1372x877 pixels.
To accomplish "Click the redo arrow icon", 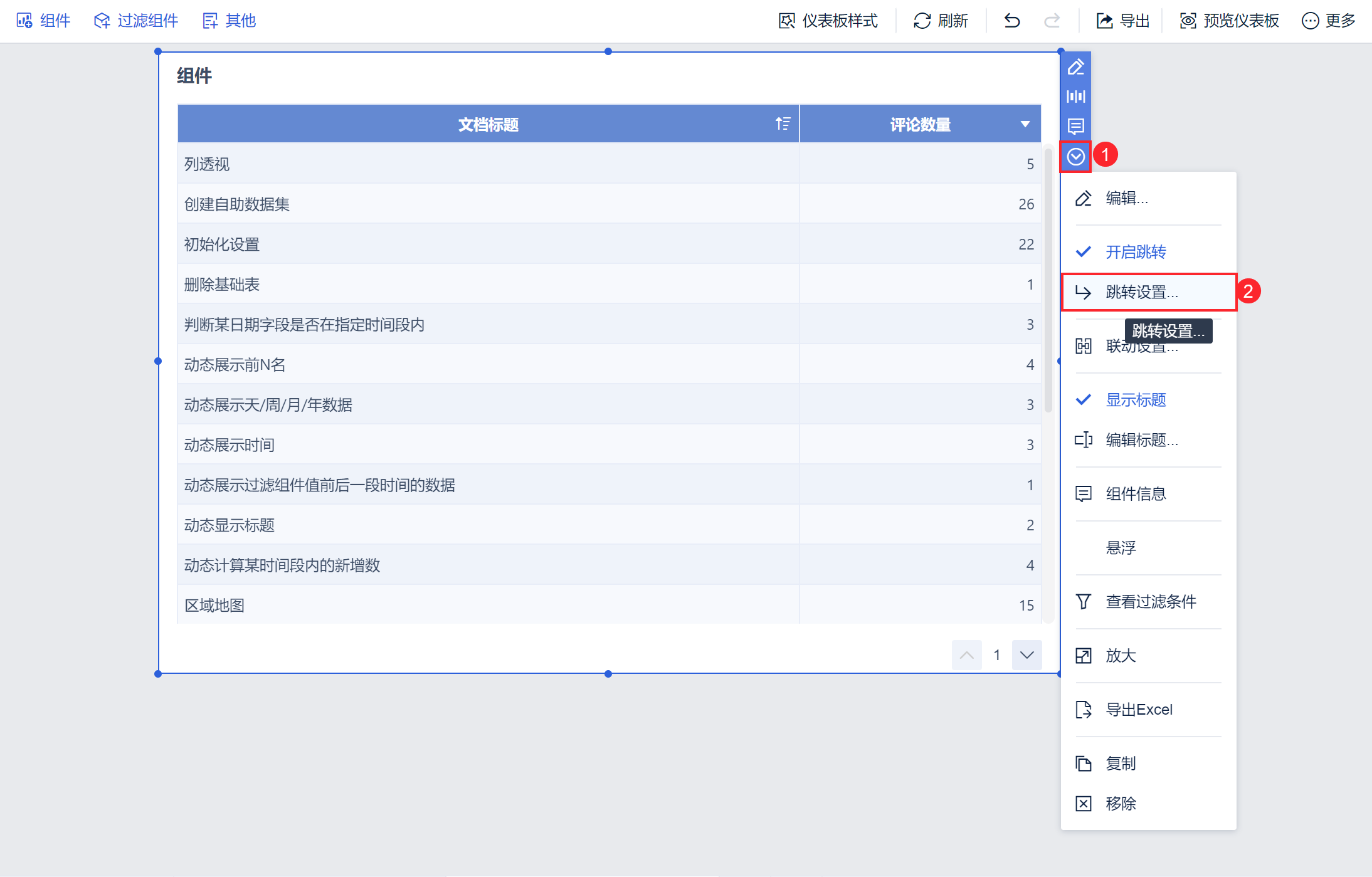I will pos(1052,21).
